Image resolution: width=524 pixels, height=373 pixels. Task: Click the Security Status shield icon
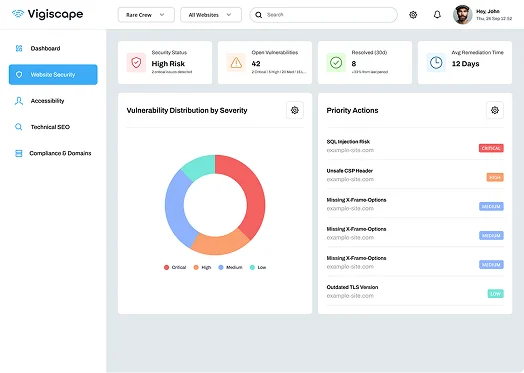pos(136,63)
